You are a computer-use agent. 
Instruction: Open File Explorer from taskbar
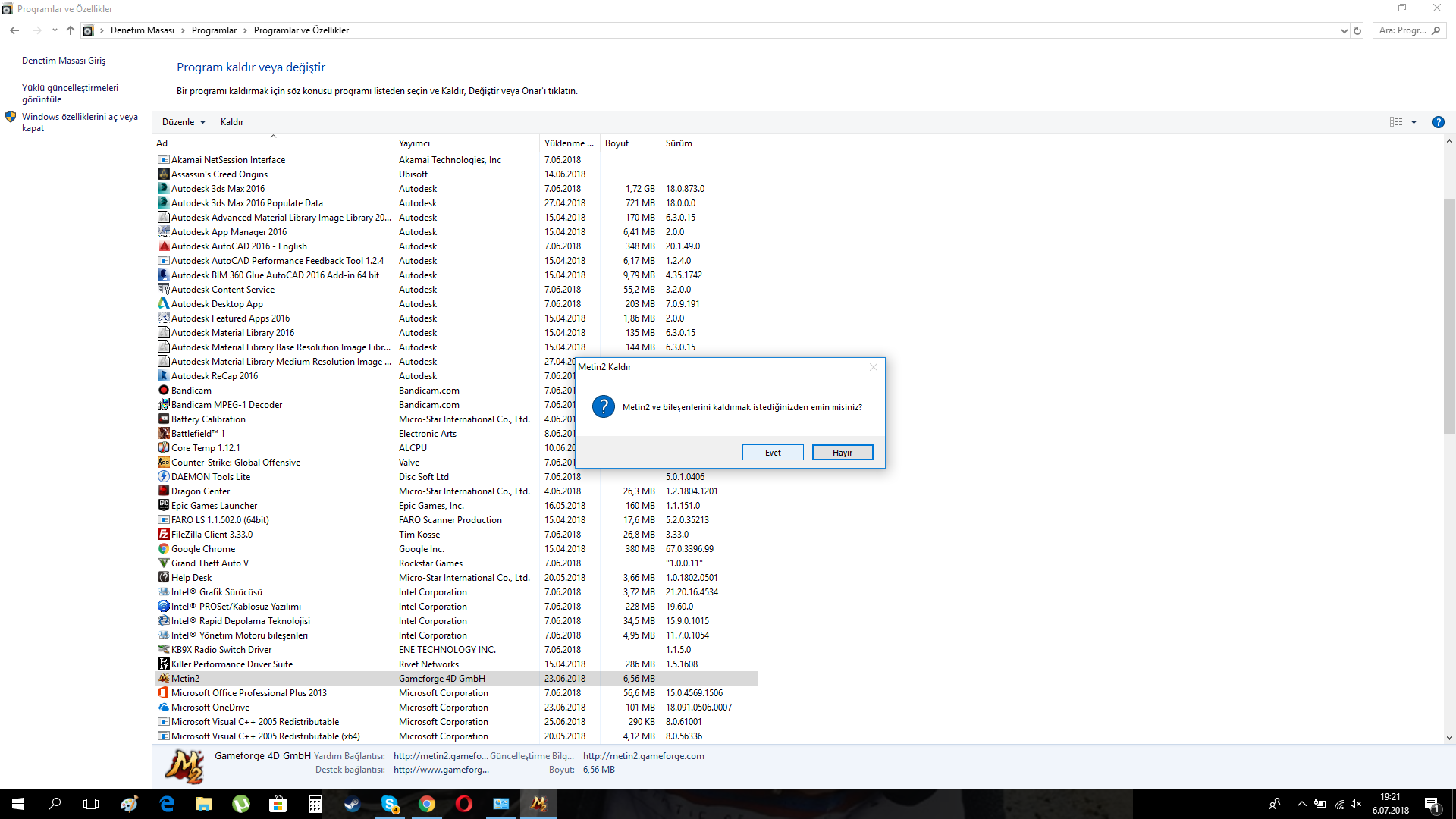pos(204,804)
